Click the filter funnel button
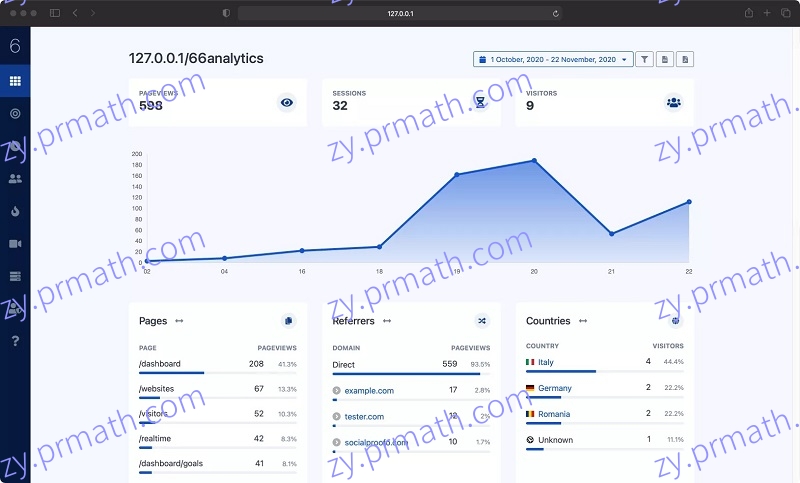 click(x=644, y=59)
